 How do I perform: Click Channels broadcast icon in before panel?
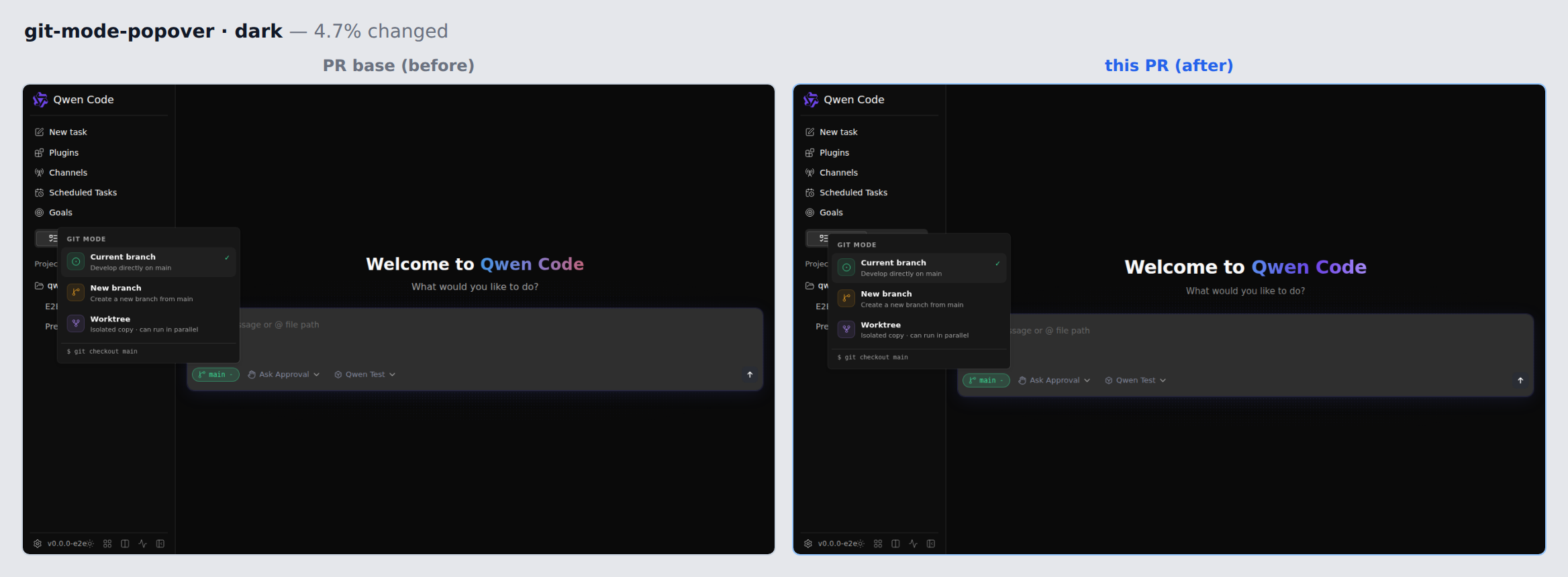click(40, 172)
